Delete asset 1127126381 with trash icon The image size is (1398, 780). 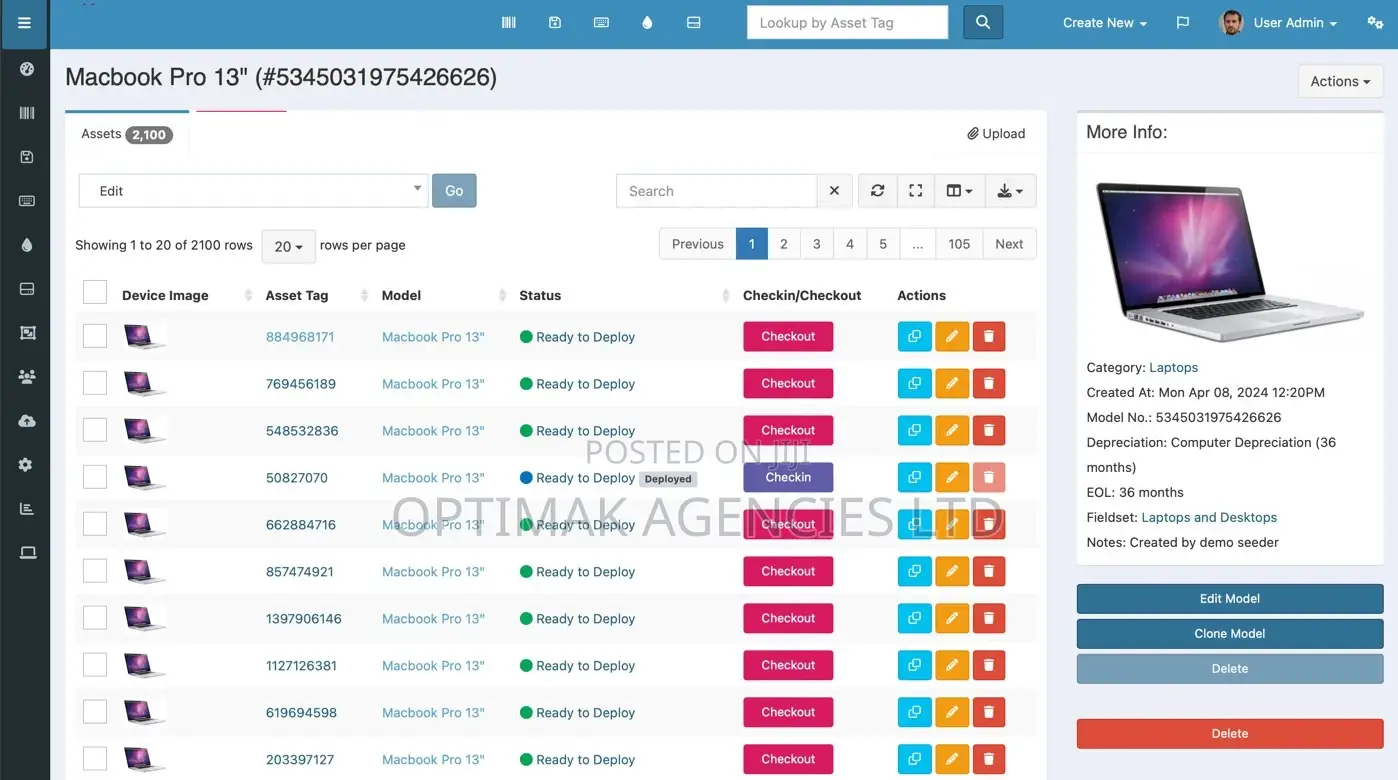pyautogui.click(x=989, y=666)
